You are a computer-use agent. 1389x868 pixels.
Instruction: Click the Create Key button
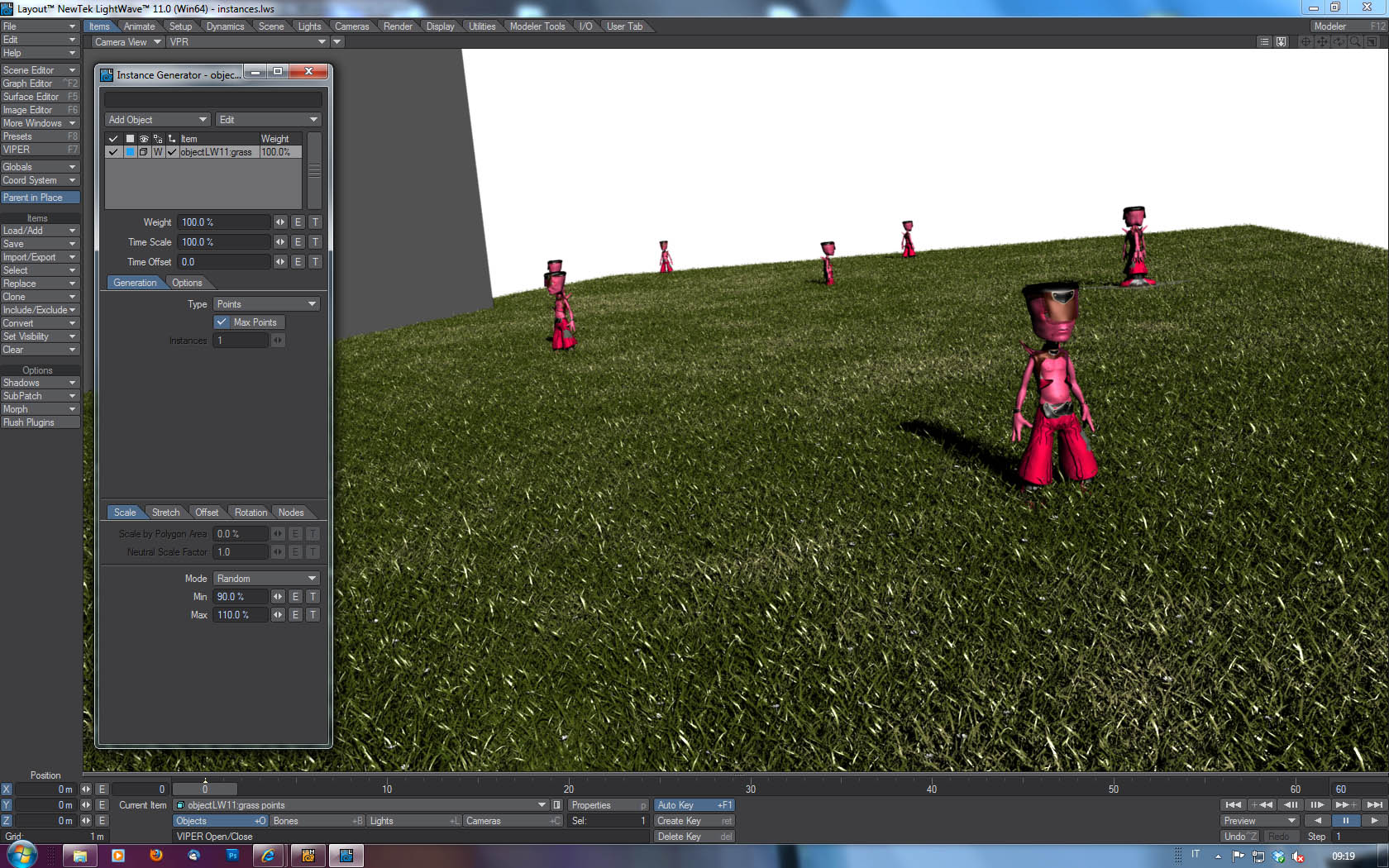pyautogui.click(x=694, y=821)
